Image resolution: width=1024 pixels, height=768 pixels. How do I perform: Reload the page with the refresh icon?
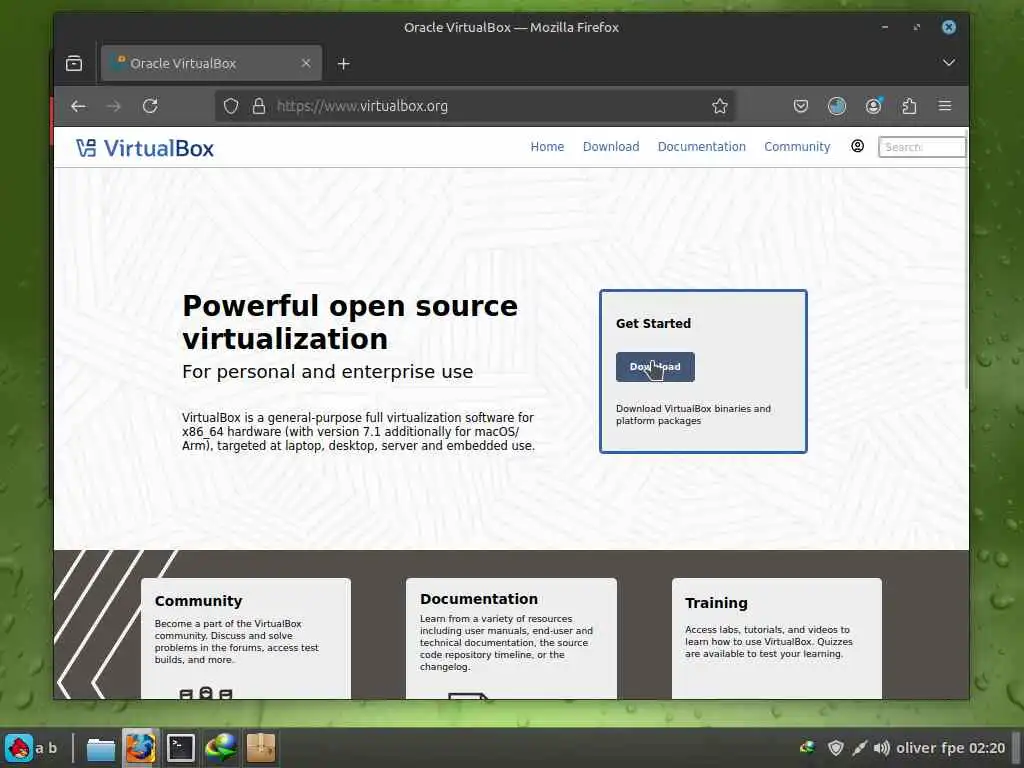[150, 106]
